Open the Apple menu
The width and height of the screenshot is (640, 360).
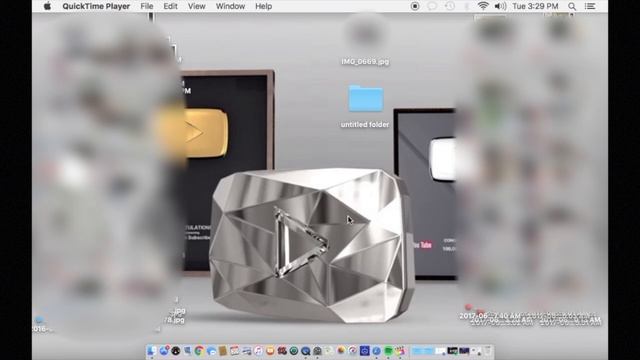(47, 6)
